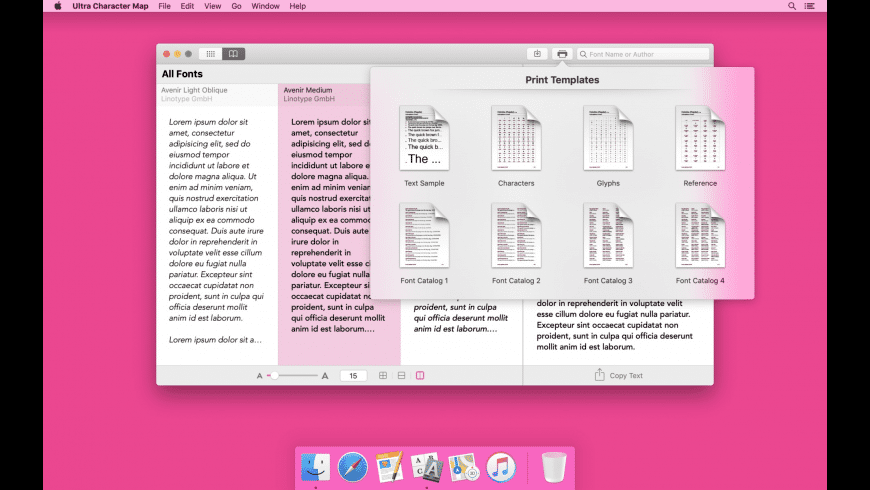Select the rows layout icon in bottom bar
This screenshot has height=490, width=870.
[402, 376]
